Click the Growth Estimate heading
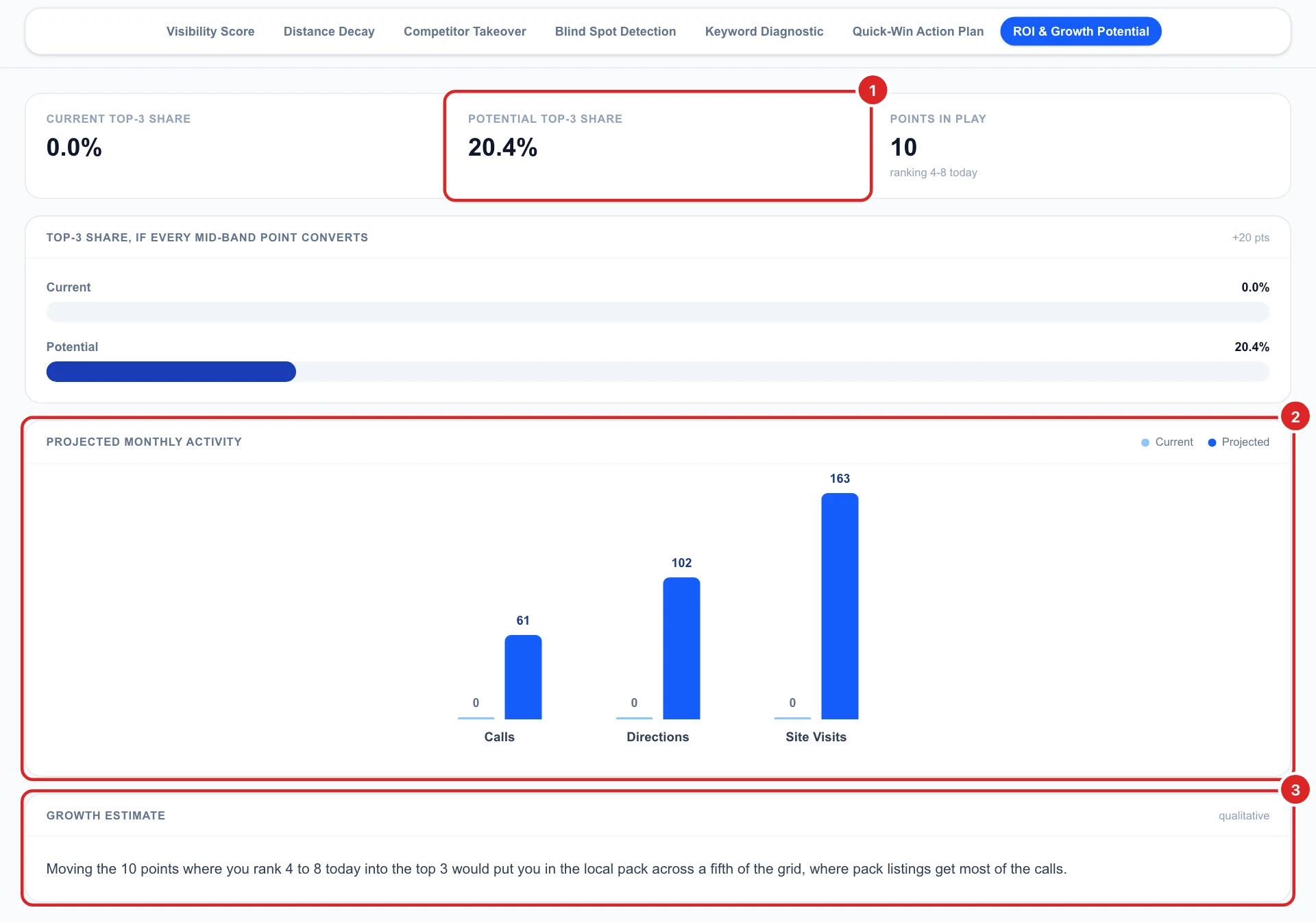Image resolution: width=1316 pixels, height=923 pixels. tap(106, 816)
